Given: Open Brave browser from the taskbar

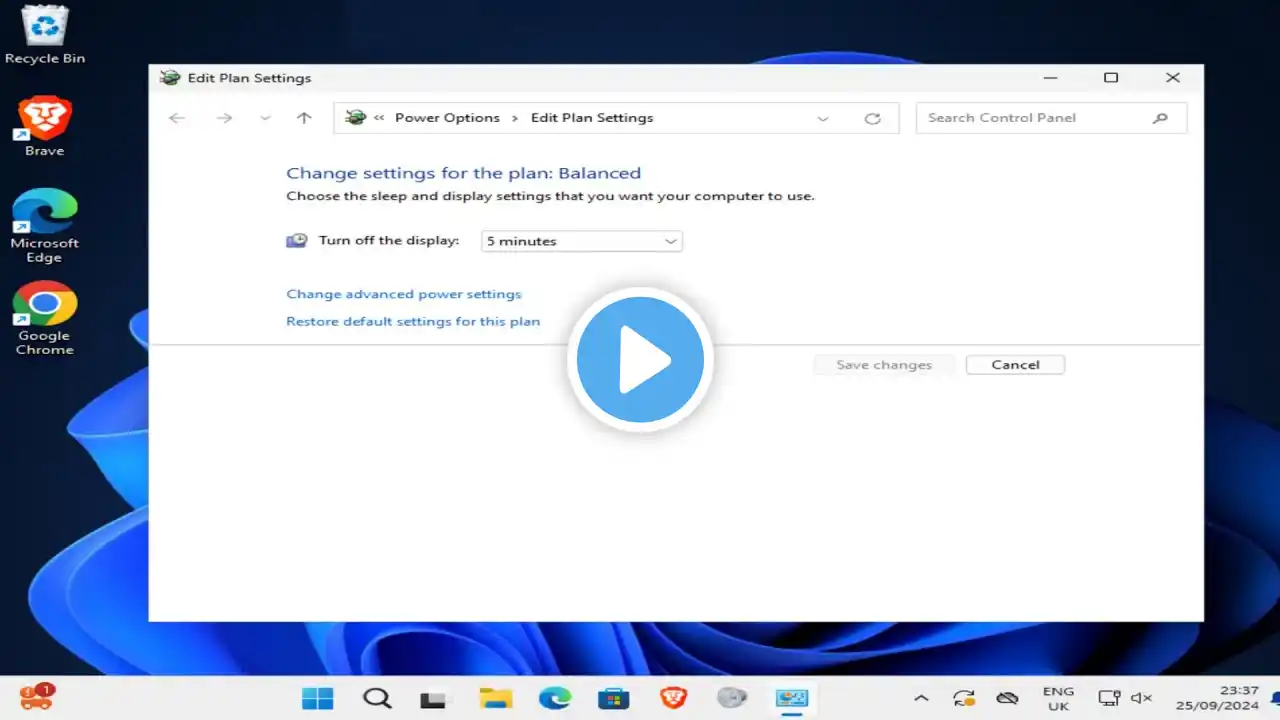Looking at the screenshot, I should point(673,698).
